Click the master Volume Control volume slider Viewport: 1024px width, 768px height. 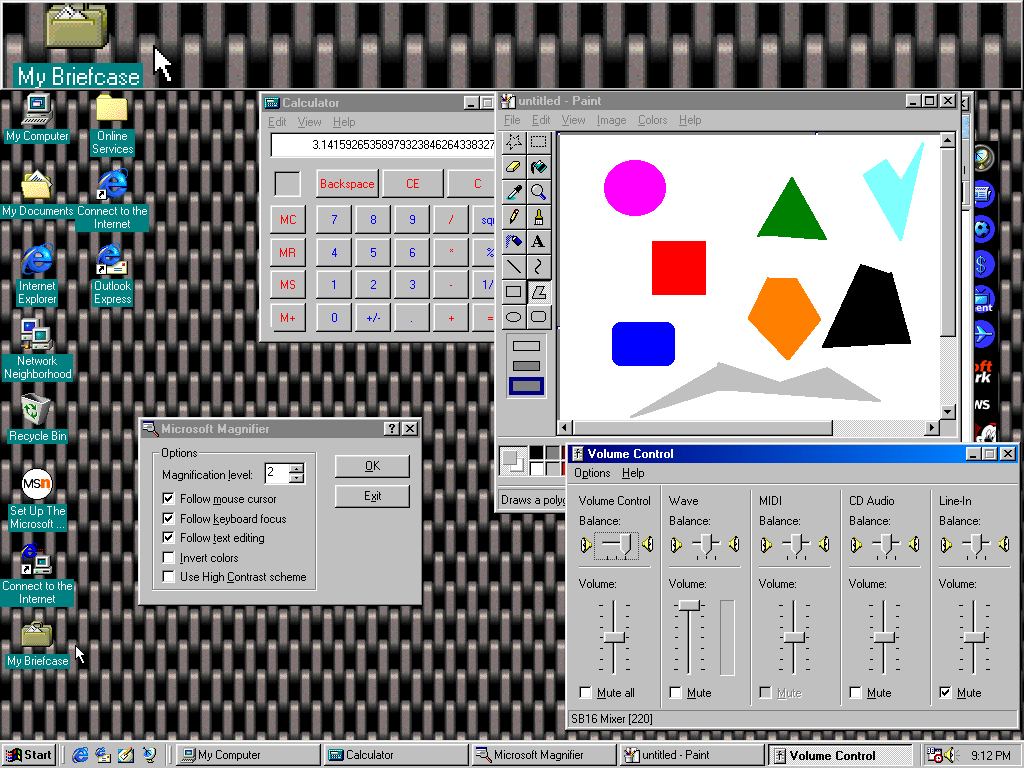[x=614, y=637]
